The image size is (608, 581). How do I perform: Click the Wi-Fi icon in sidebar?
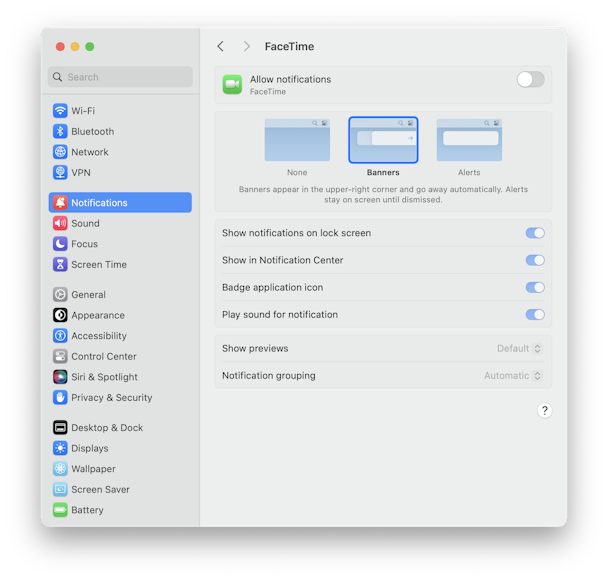[60, 111]
